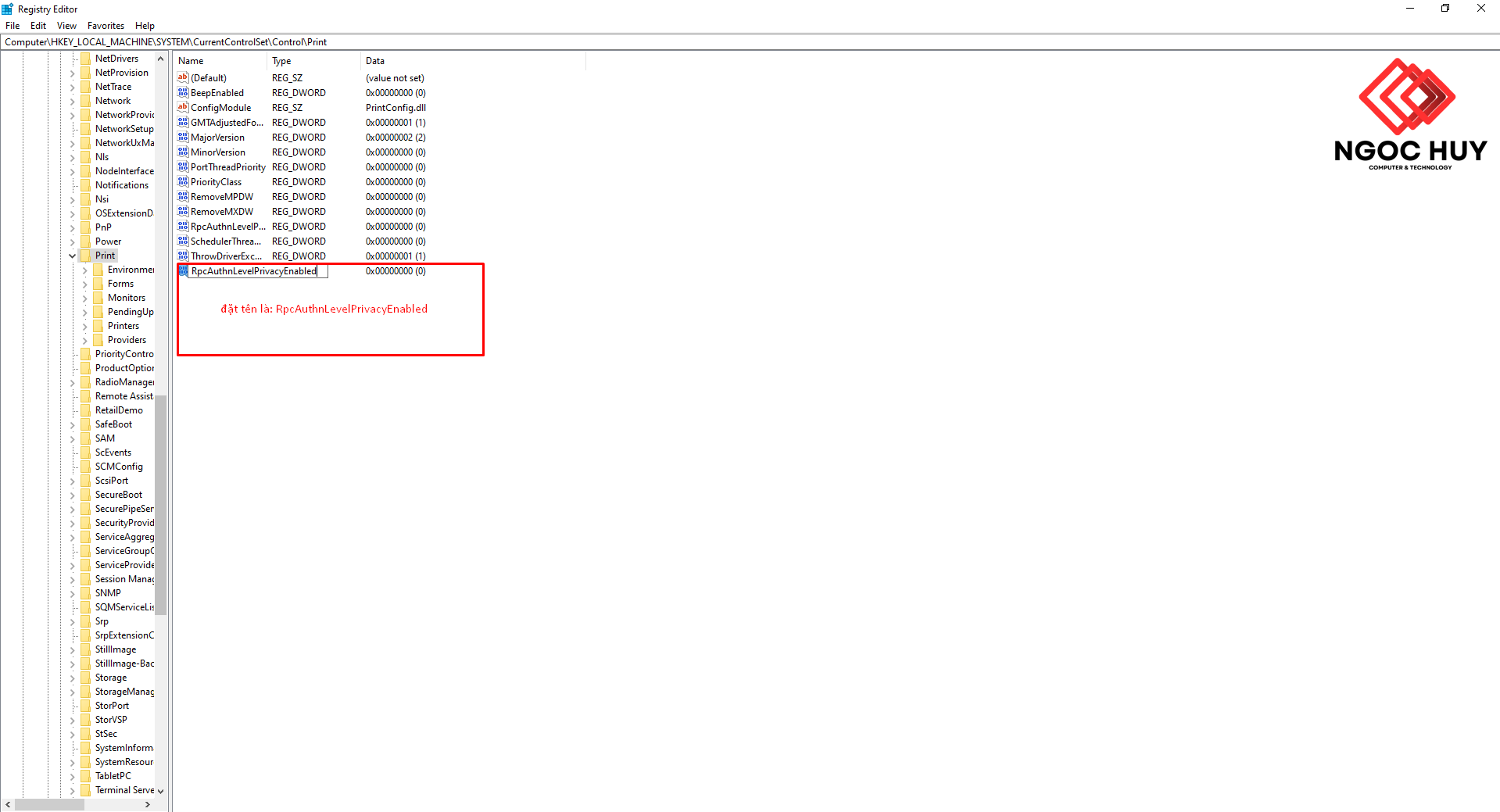Click the Printers folder icon
Viewport: 1500px width, 812px height.
pyautogui.click(x=98, y=326)
